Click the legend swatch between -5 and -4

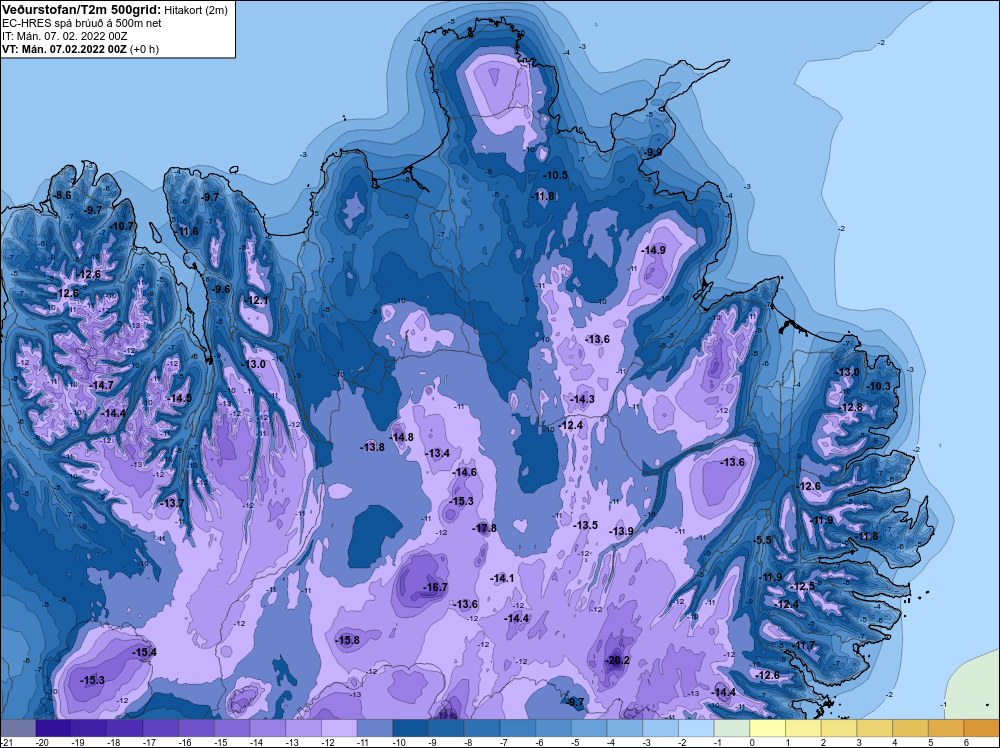click(589, 728)
